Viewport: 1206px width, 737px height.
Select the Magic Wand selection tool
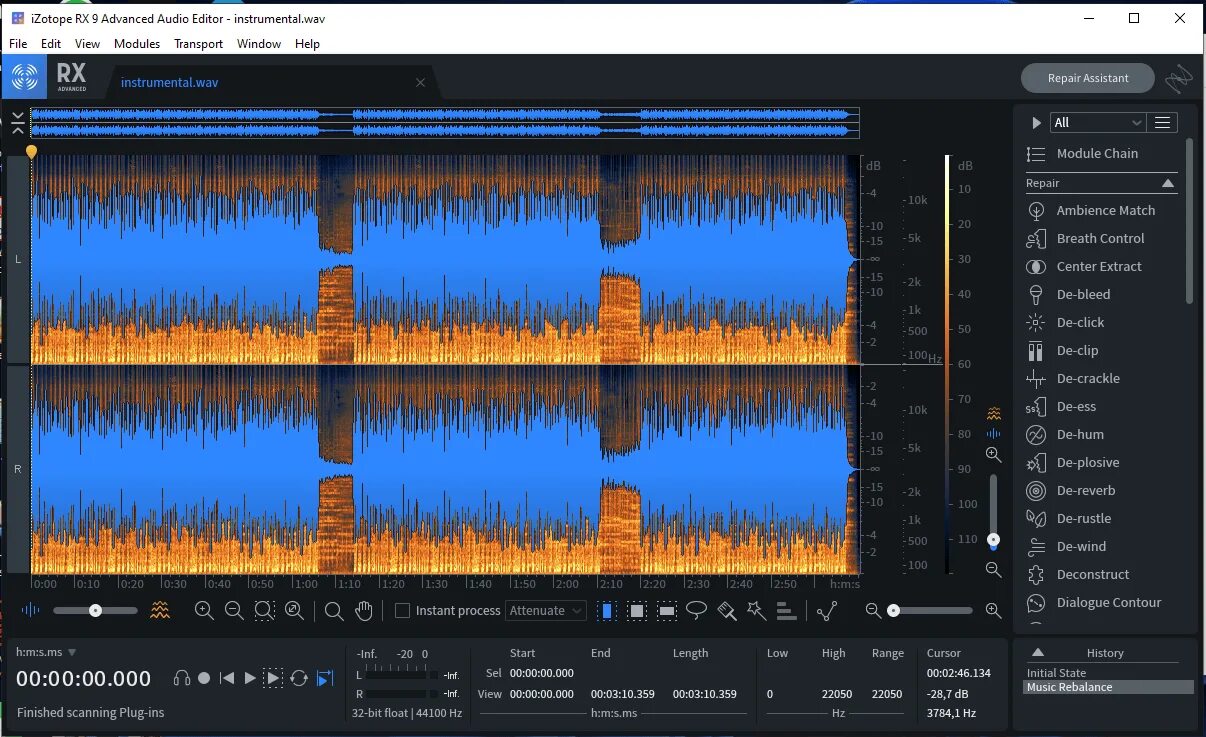757,610
